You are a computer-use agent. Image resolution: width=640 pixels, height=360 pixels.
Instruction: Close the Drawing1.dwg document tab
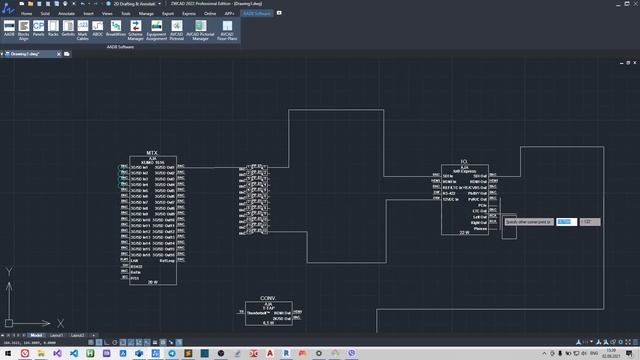pyautogui.click(x=59, y=54)
